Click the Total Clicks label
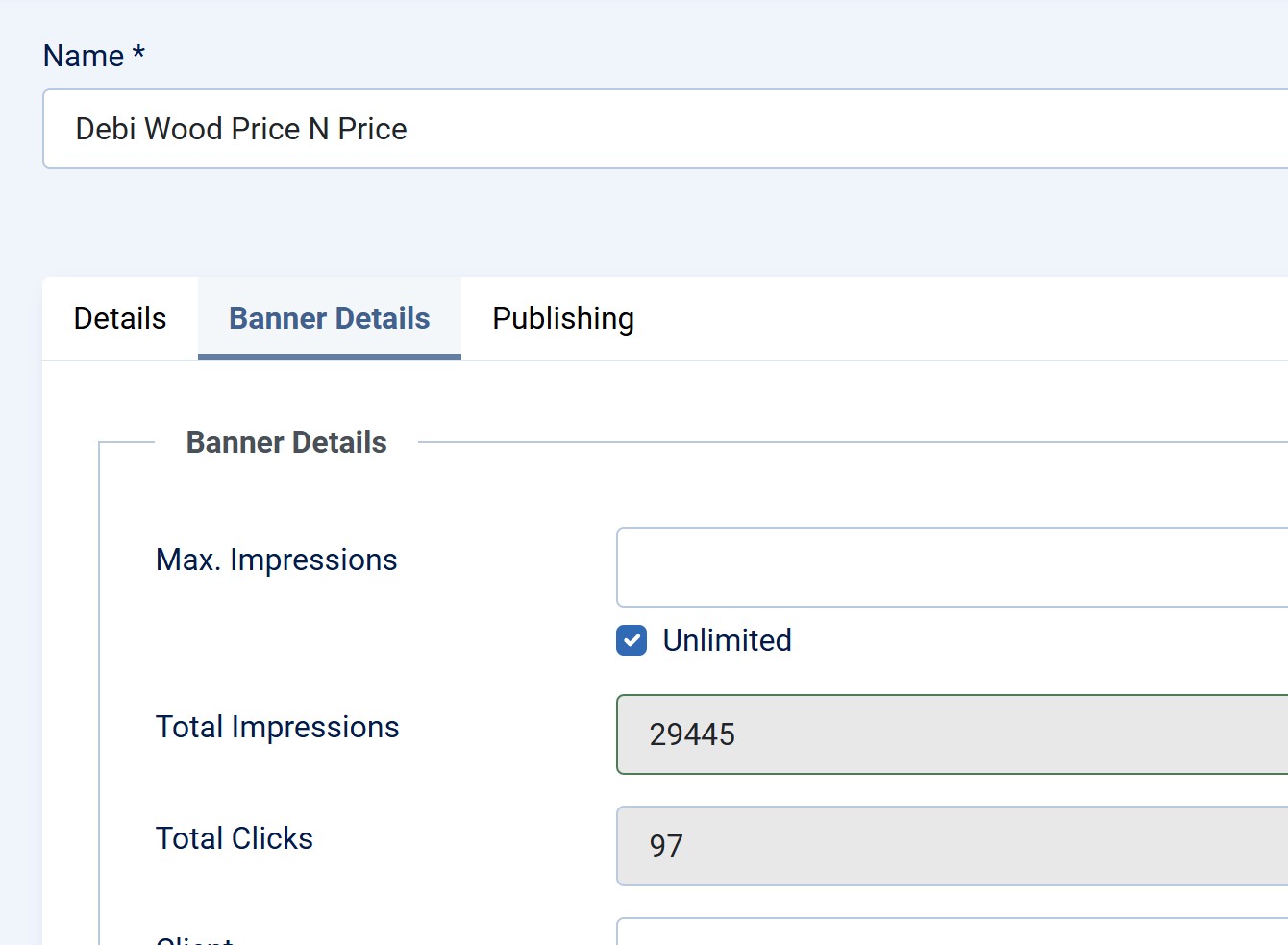This screenshot has width=1288, height=945. click(x=235, y=838)
